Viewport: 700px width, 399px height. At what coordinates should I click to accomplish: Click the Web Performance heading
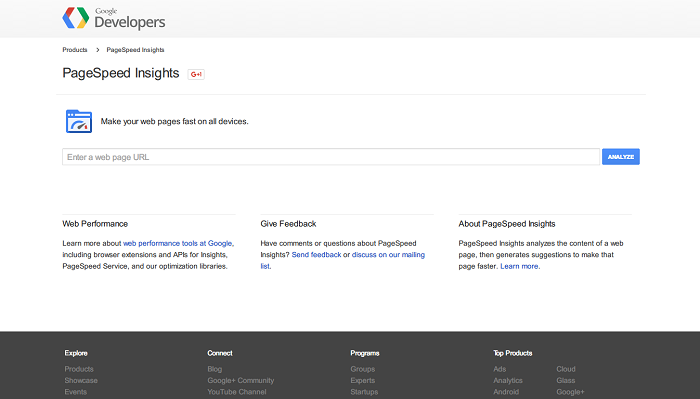95,224
